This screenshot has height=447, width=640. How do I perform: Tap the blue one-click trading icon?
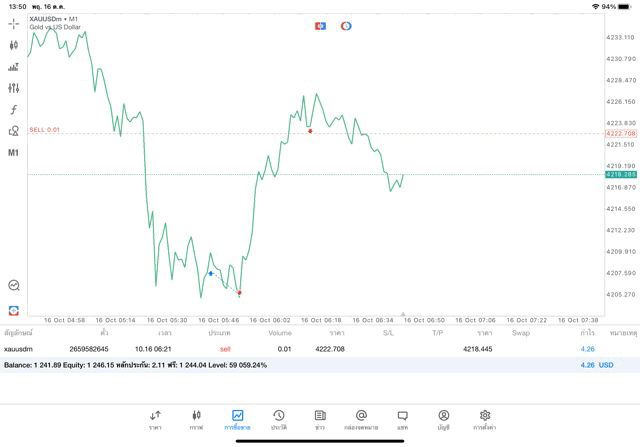(320, 26)
